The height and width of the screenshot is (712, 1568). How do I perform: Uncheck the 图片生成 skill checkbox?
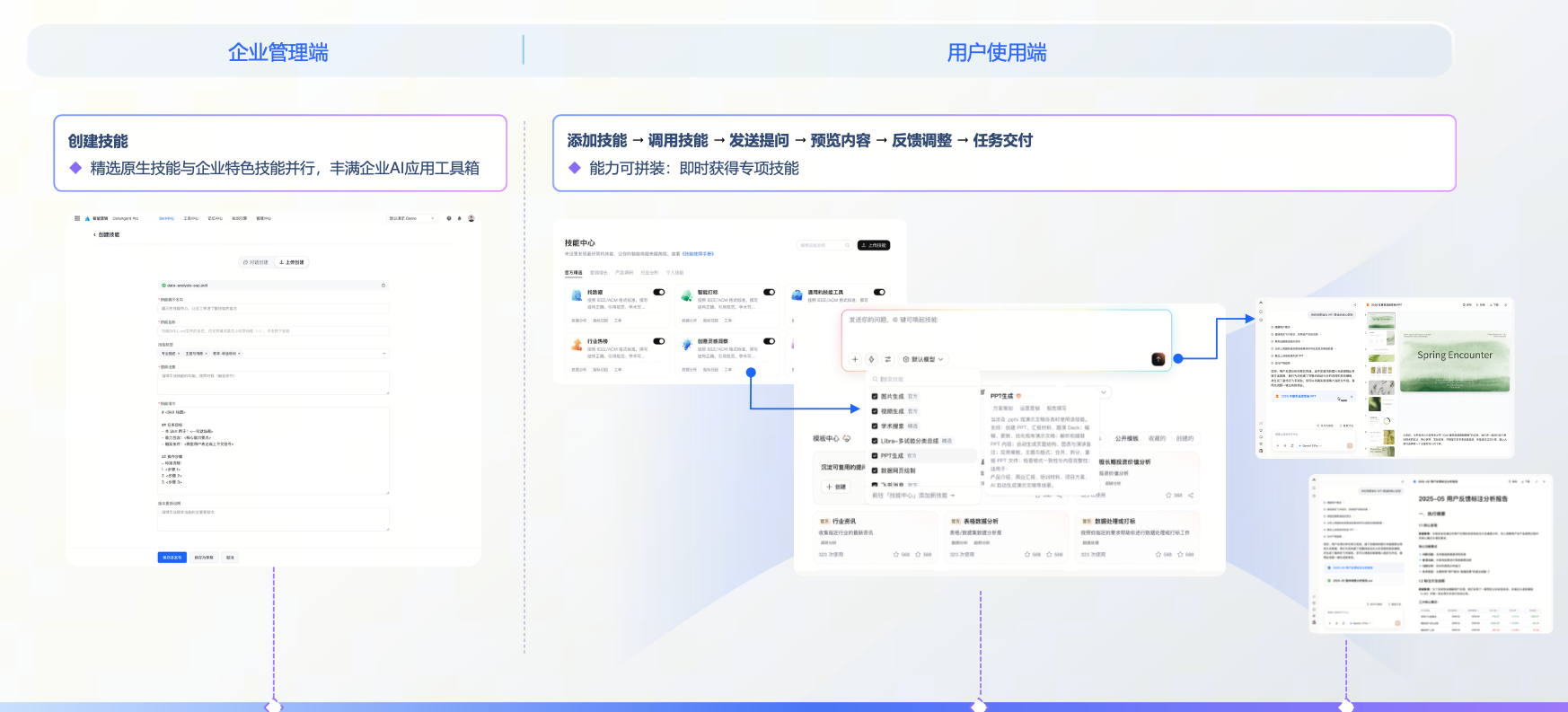tap(875, 396)
